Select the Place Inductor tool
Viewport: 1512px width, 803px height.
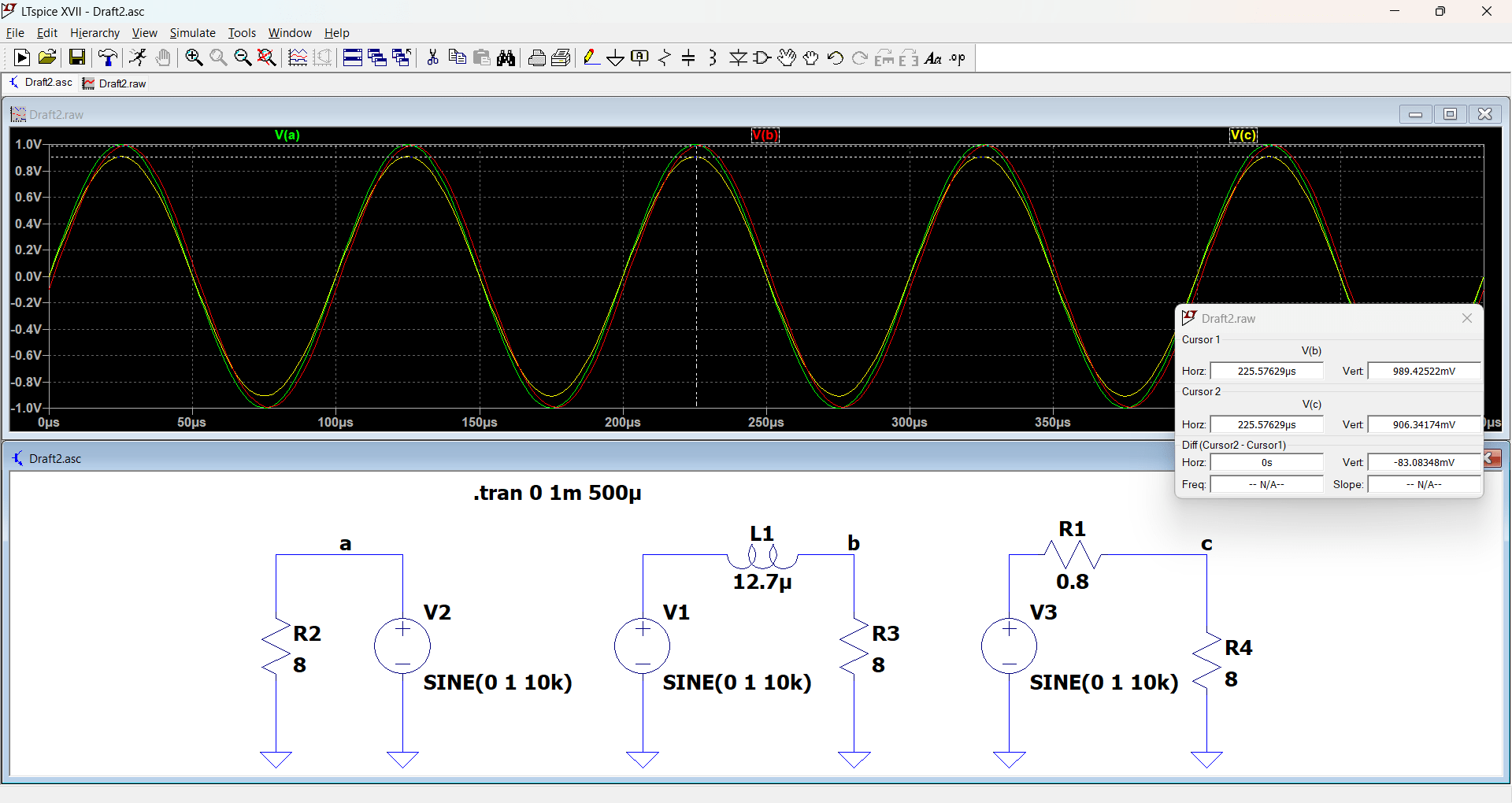click(x=713, y=57)
